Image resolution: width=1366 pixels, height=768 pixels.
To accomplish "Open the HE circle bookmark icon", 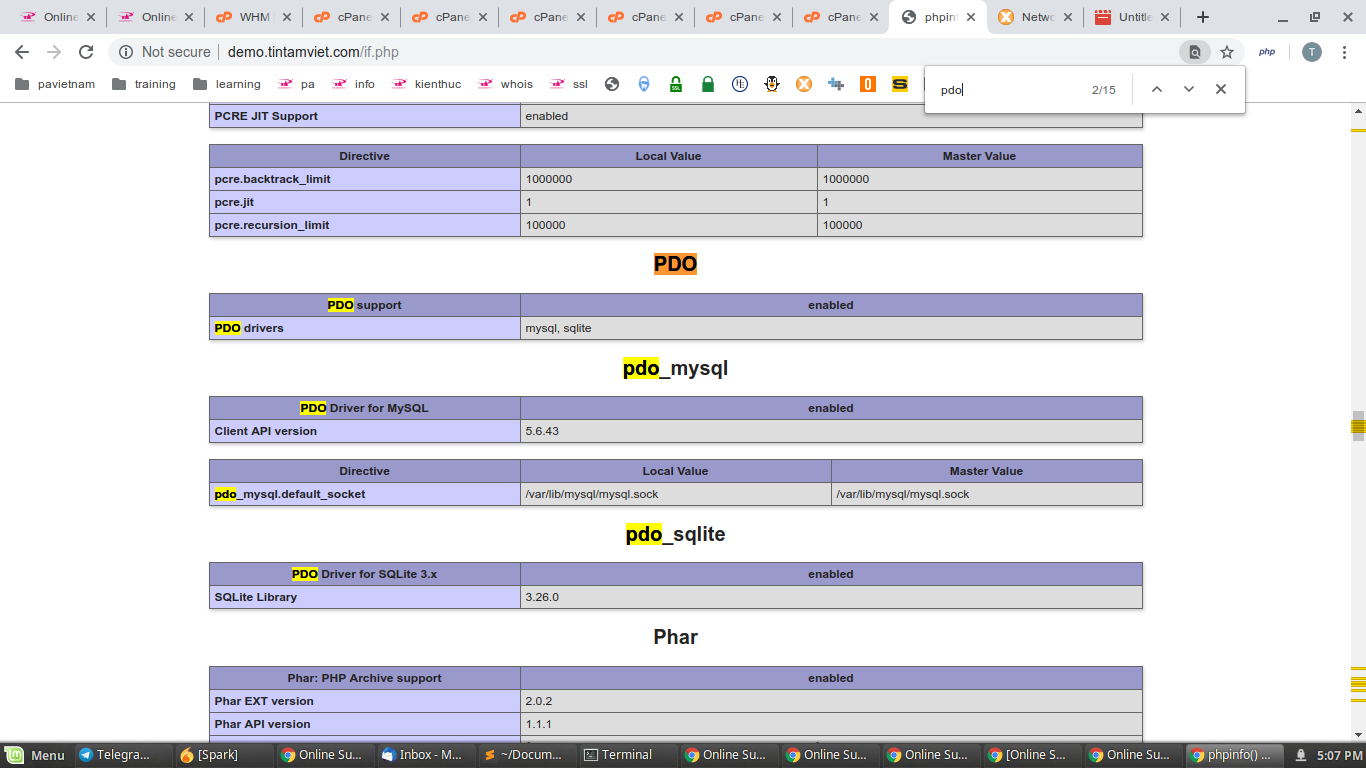I will click(x=740, y=84).
